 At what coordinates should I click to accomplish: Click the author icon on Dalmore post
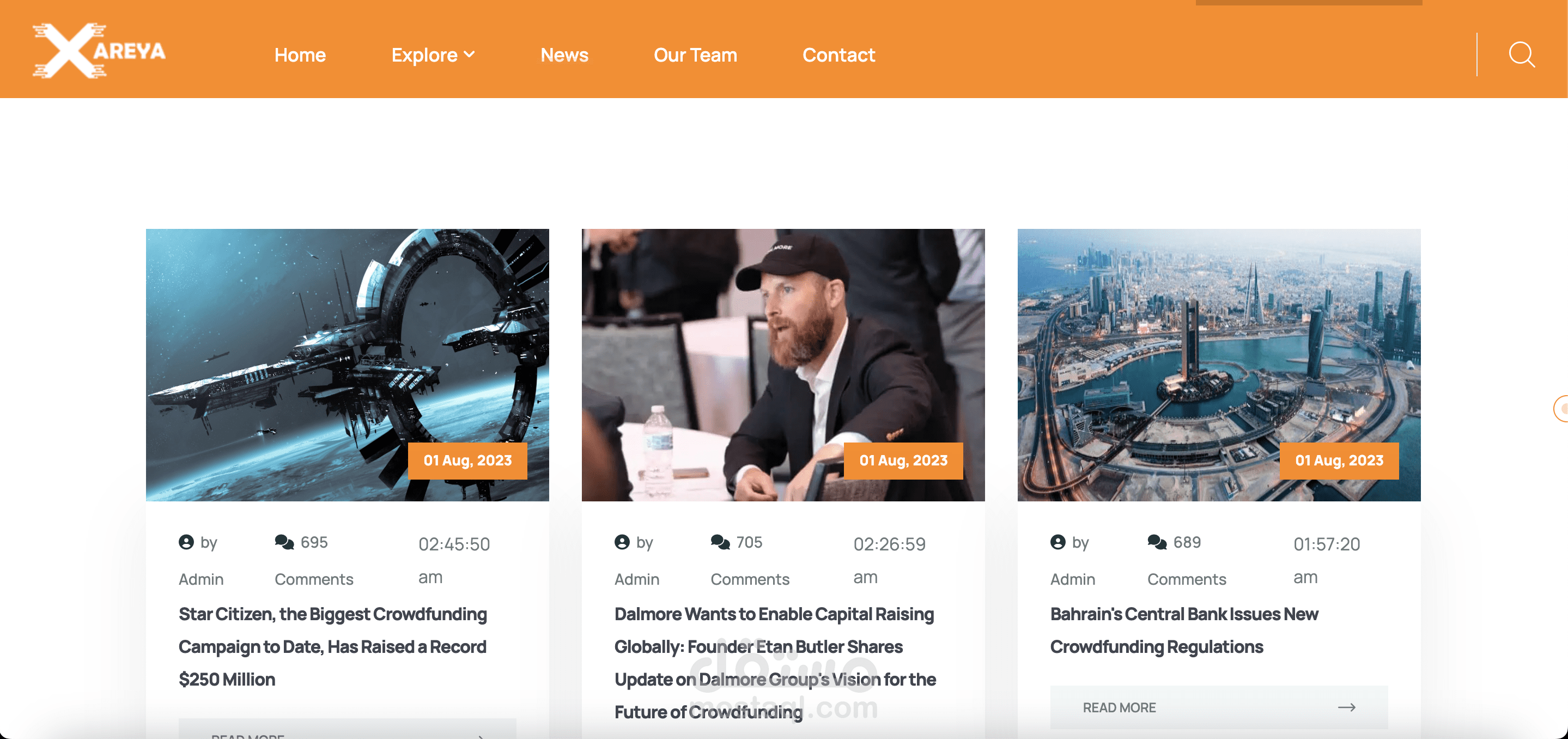(x=622, y=542)
